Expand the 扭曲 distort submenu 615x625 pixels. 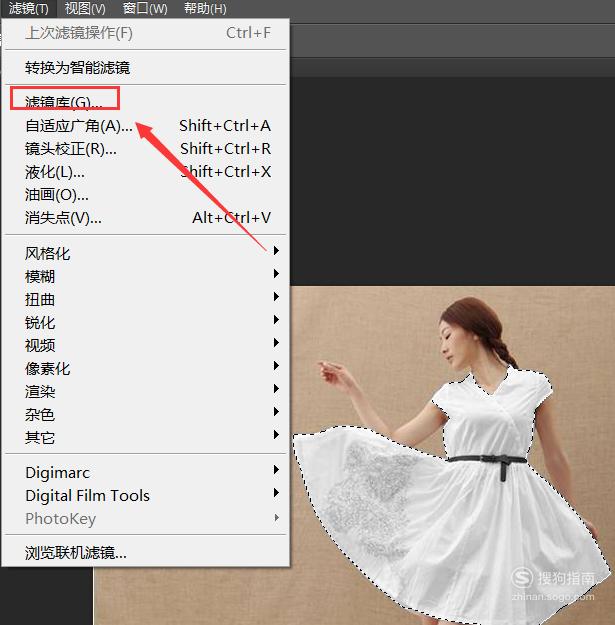click(x=145, y=300)
